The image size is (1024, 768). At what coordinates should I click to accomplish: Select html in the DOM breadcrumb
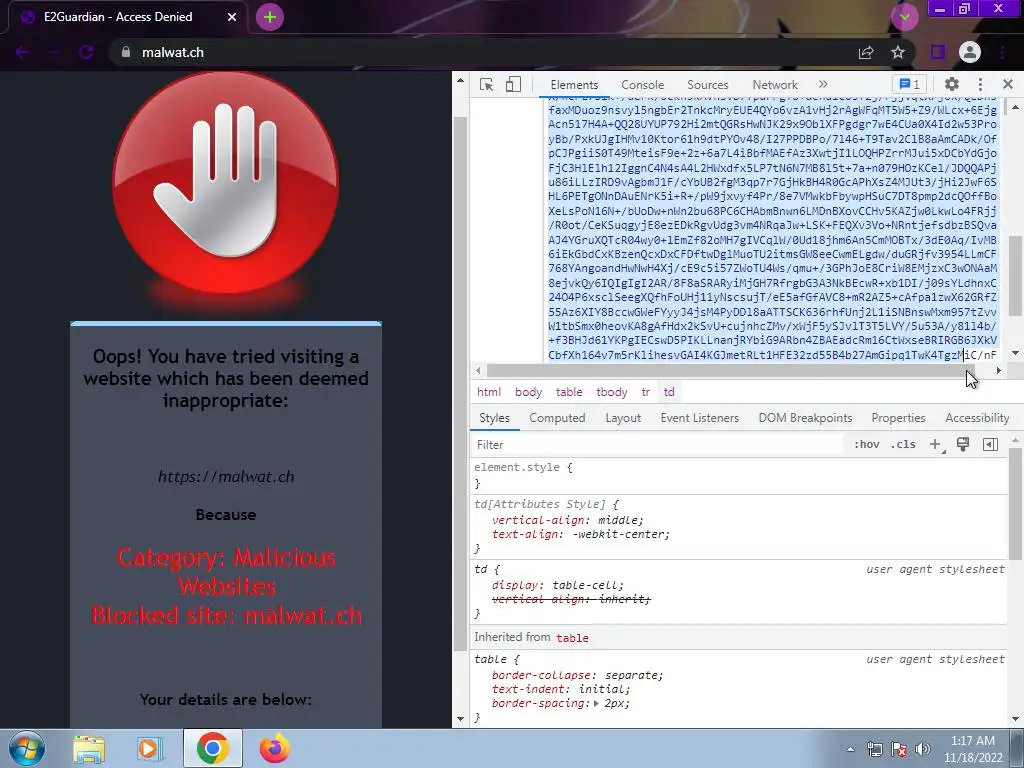click(x=489, y=392)
